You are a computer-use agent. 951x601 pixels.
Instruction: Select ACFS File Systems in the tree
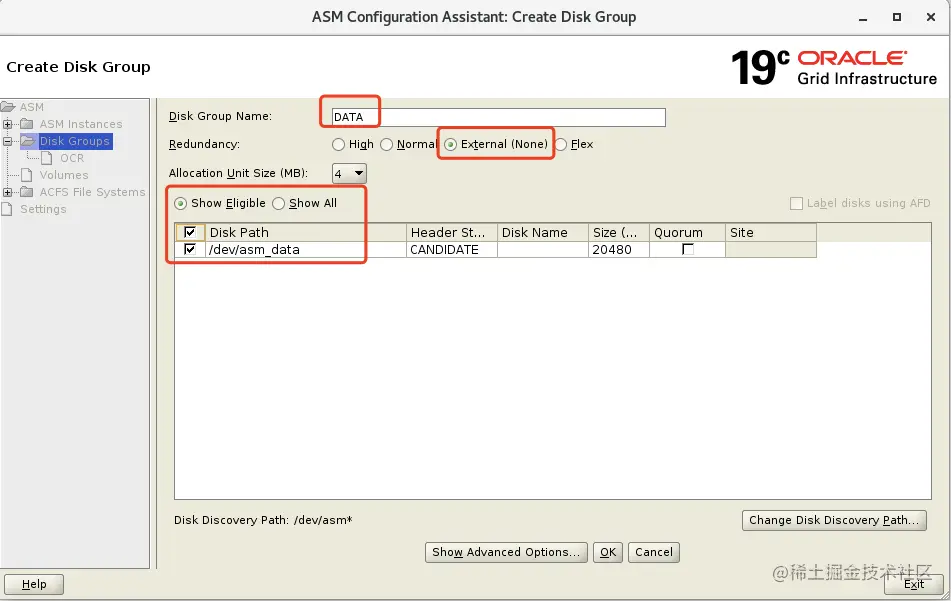coord(92,192)
